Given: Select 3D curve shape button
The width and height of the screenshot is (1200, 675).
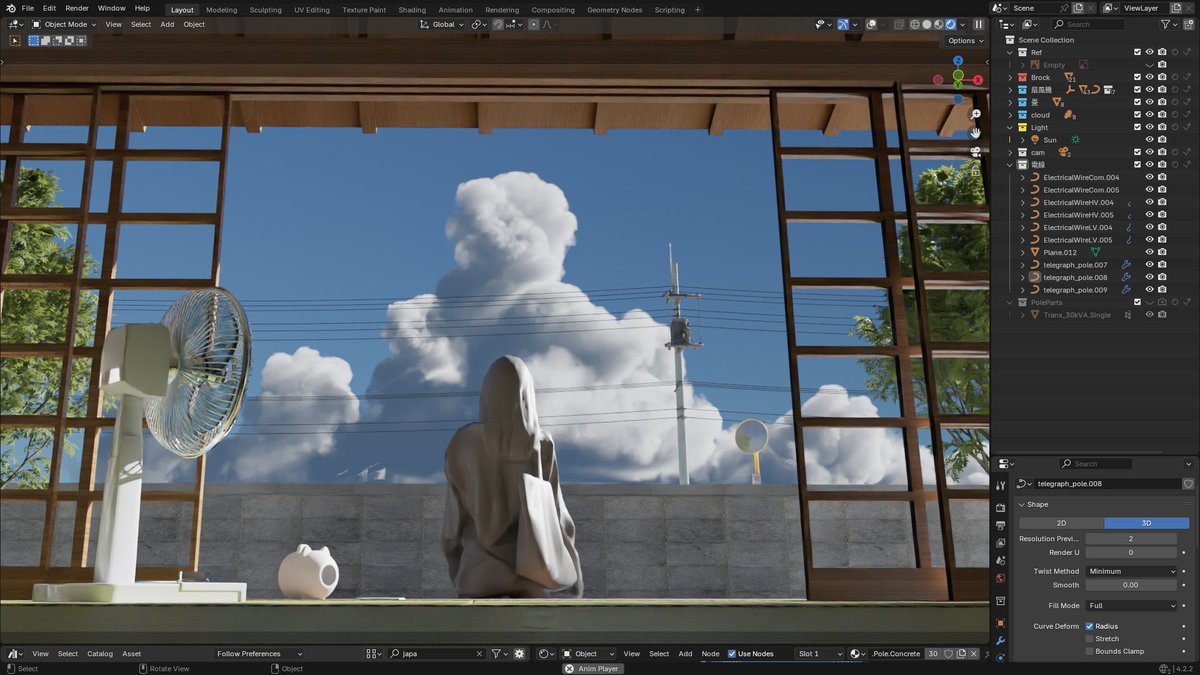Looking at the screenshot, I should click(x=1147, y=523).
